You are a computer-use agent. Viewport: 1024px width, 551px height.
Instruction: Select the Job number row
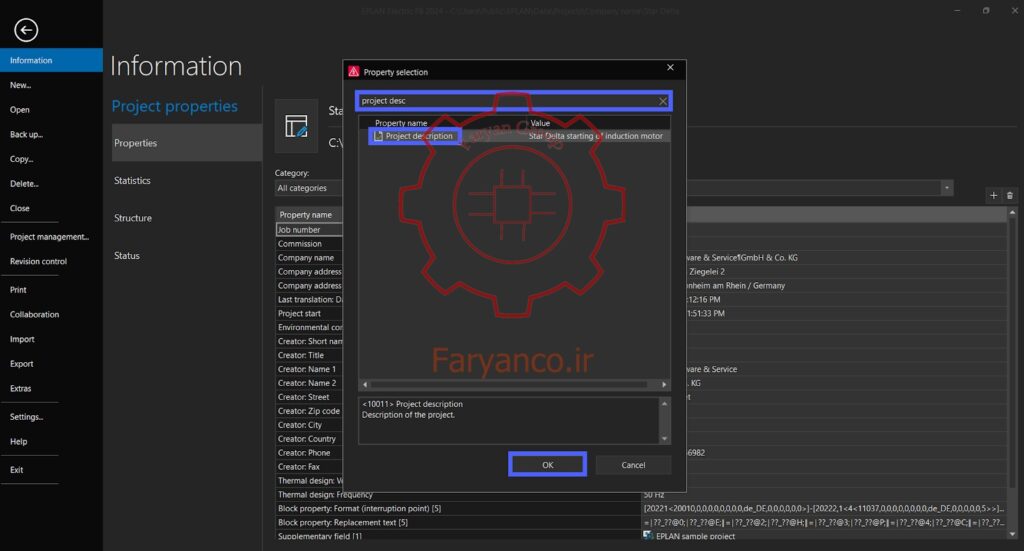[309, 230]
